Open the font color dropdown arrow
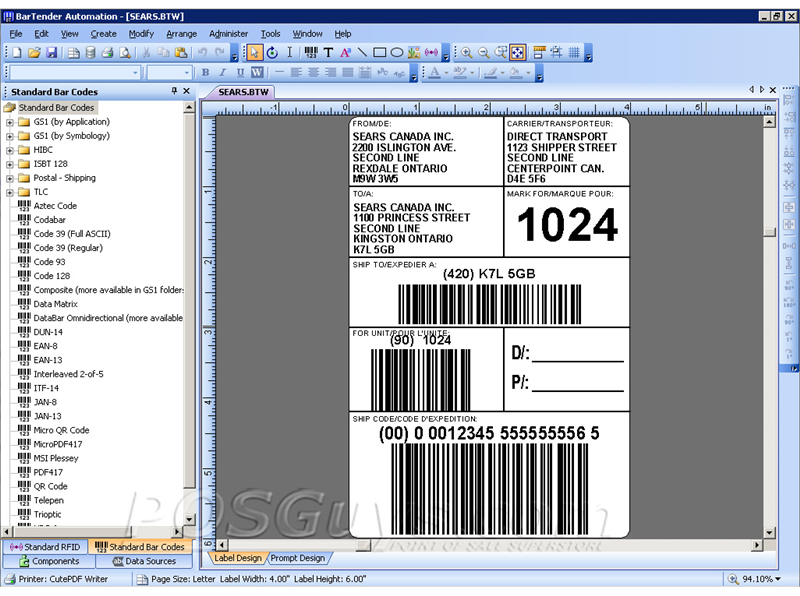Viewport: 800px width, 596px height. (447, 72)
